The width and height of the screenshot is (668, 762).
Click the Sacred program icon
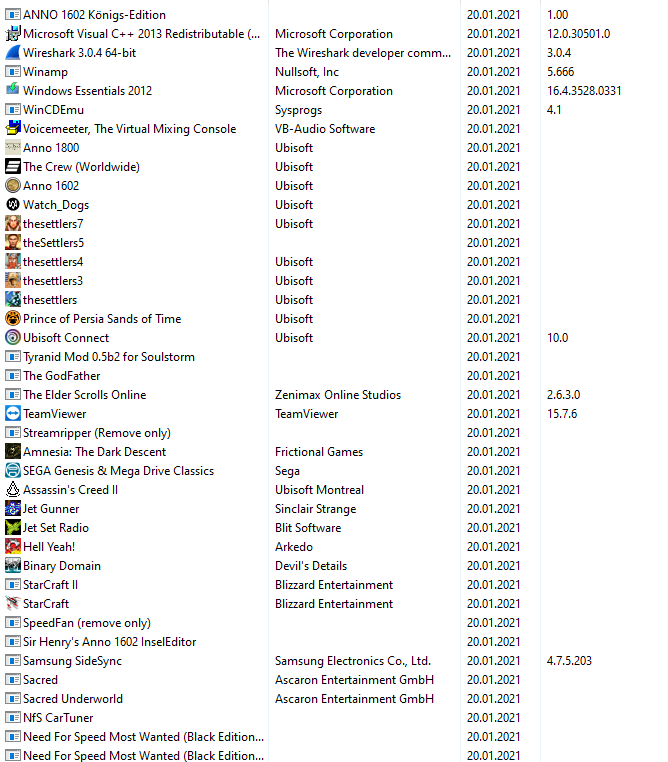[x=13, y=679]
